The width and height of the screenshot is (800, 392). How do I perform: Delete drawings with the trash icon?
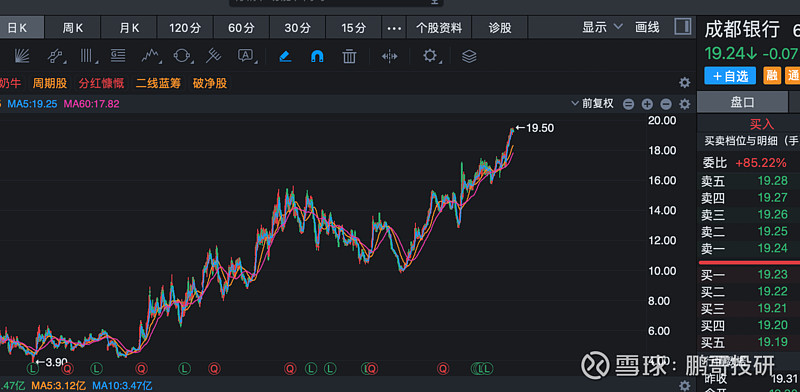[349, 56]
